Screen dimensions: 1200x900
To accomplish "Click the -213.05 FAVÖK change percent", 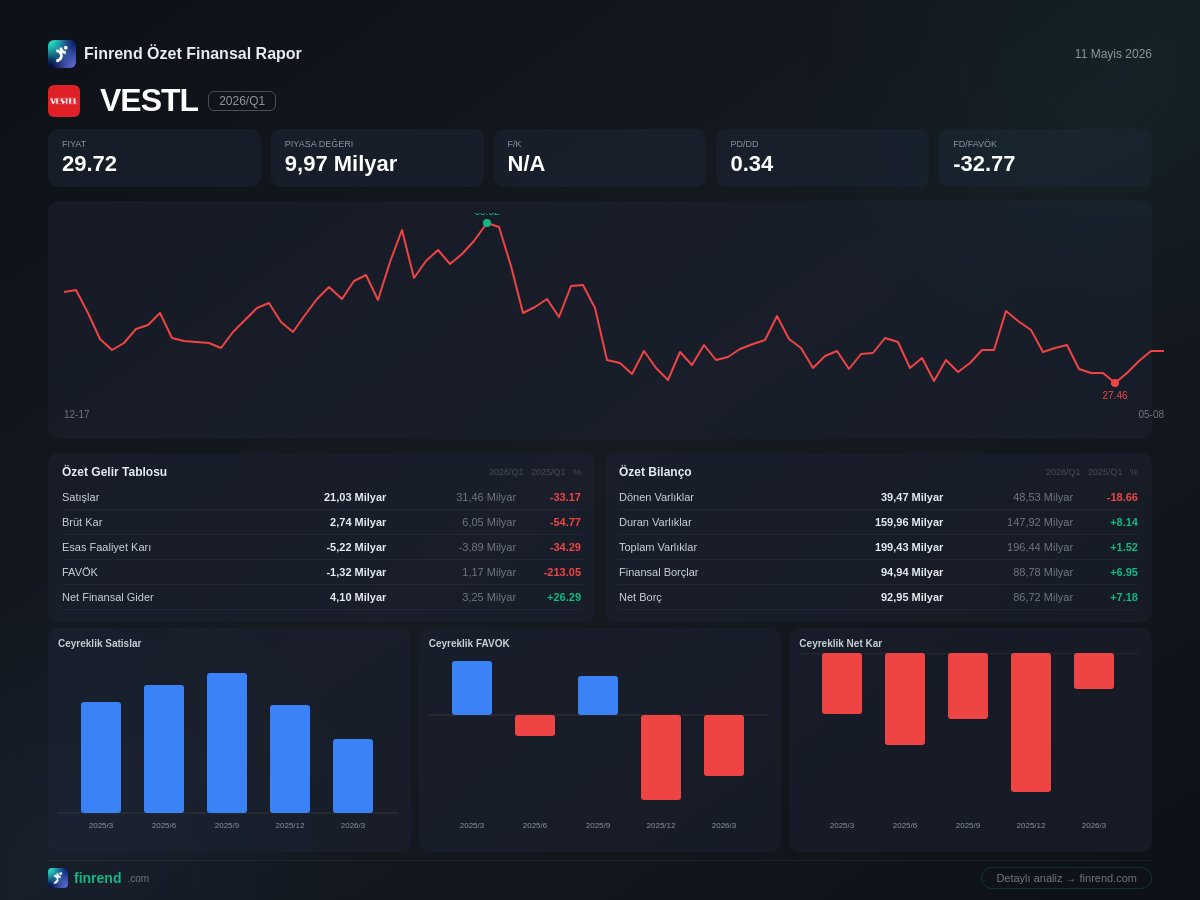I will click(x=562, y=572).
